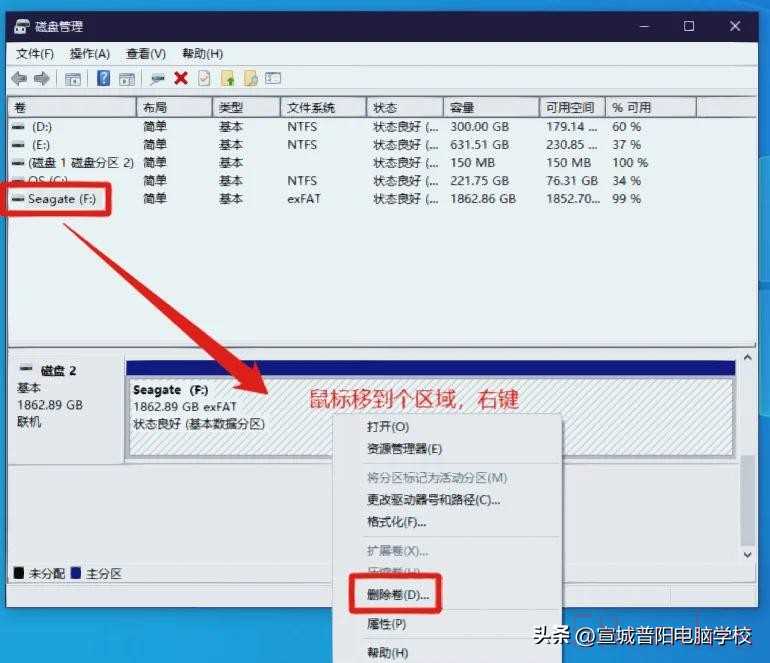Minimize the Disk Management window

[644, 26]
